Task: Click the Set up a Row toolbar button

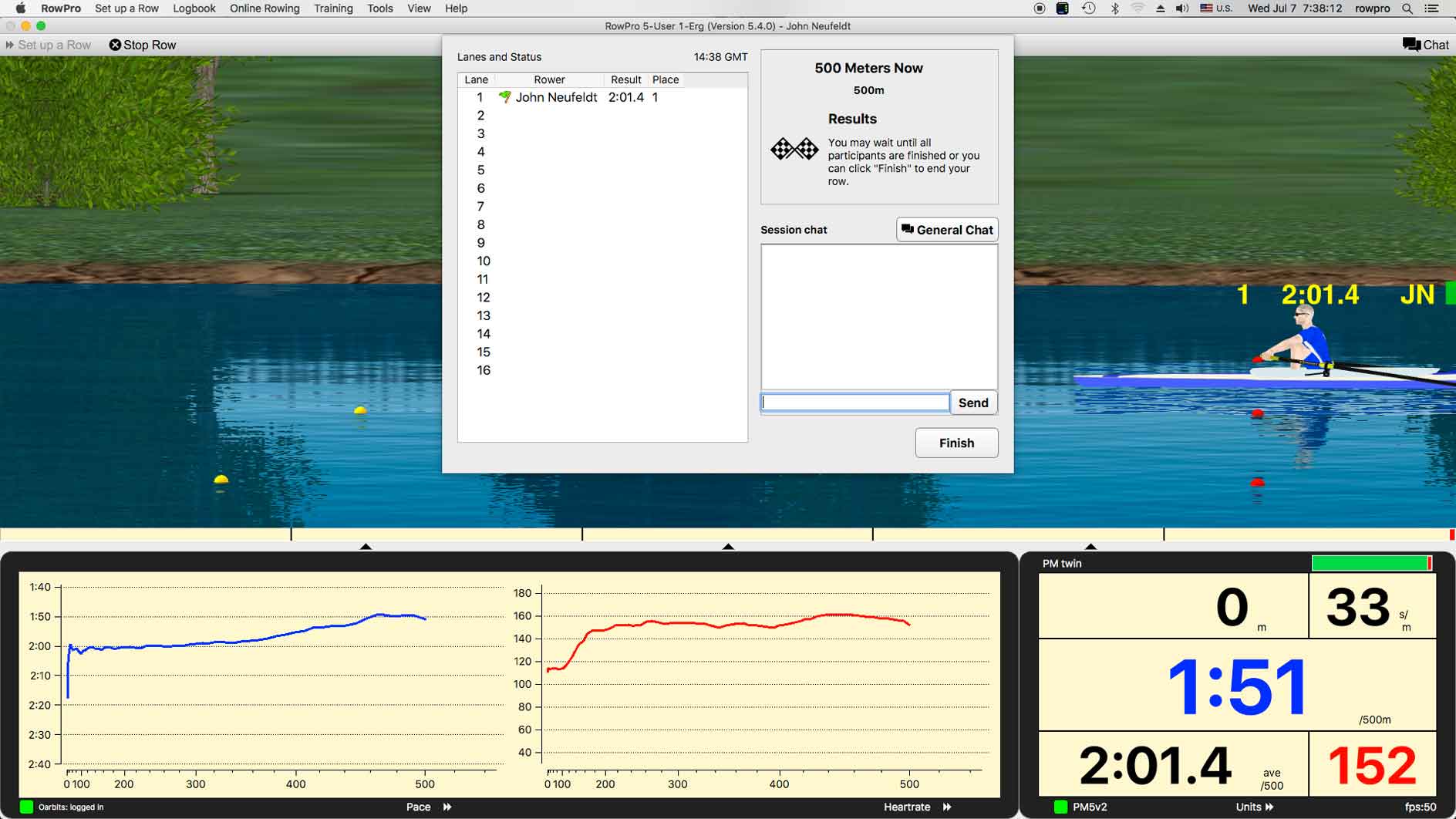Action: pyautogui.click(x=48, y=45)
